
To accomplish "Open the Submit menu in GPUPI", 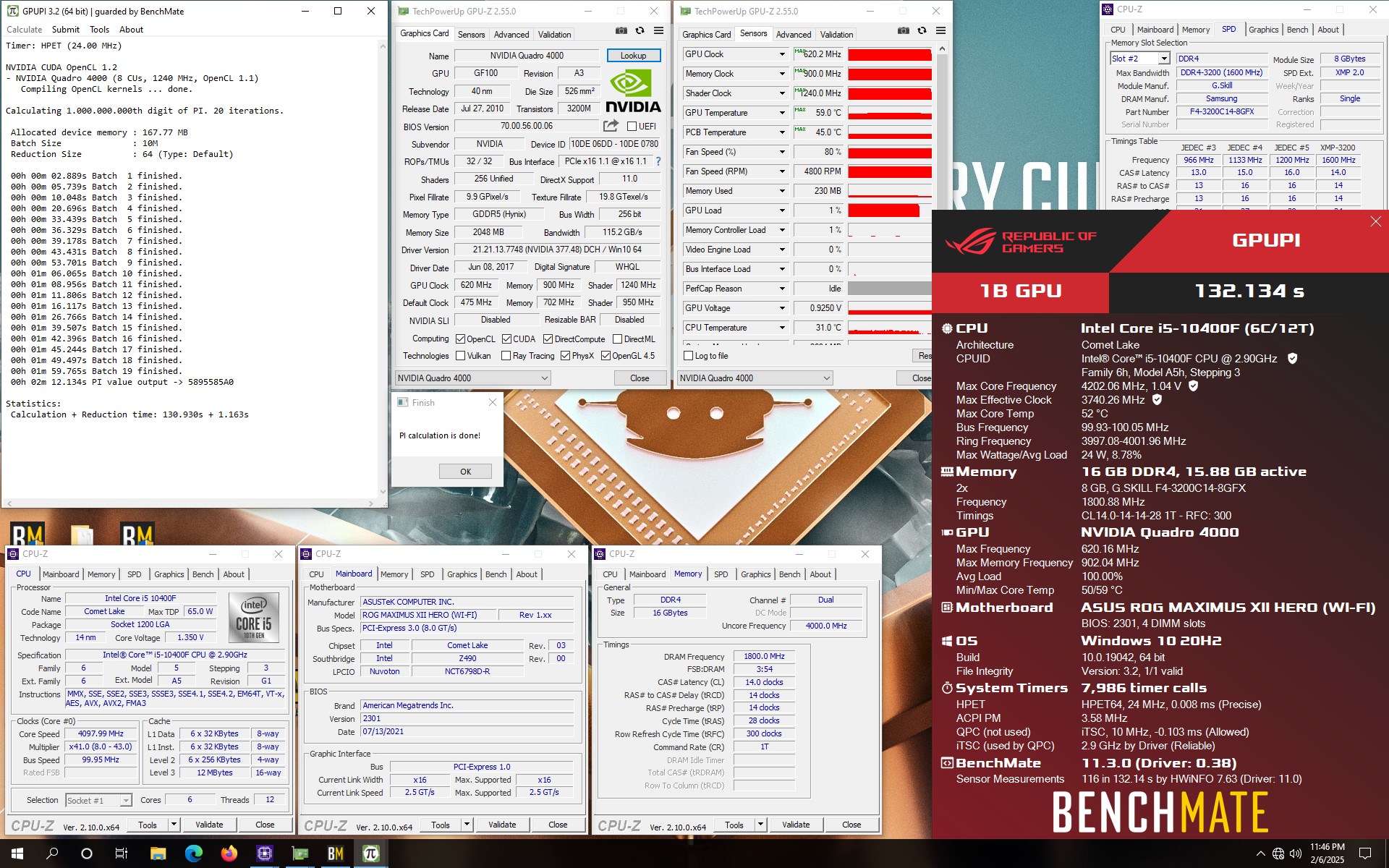I will [66, 30].
